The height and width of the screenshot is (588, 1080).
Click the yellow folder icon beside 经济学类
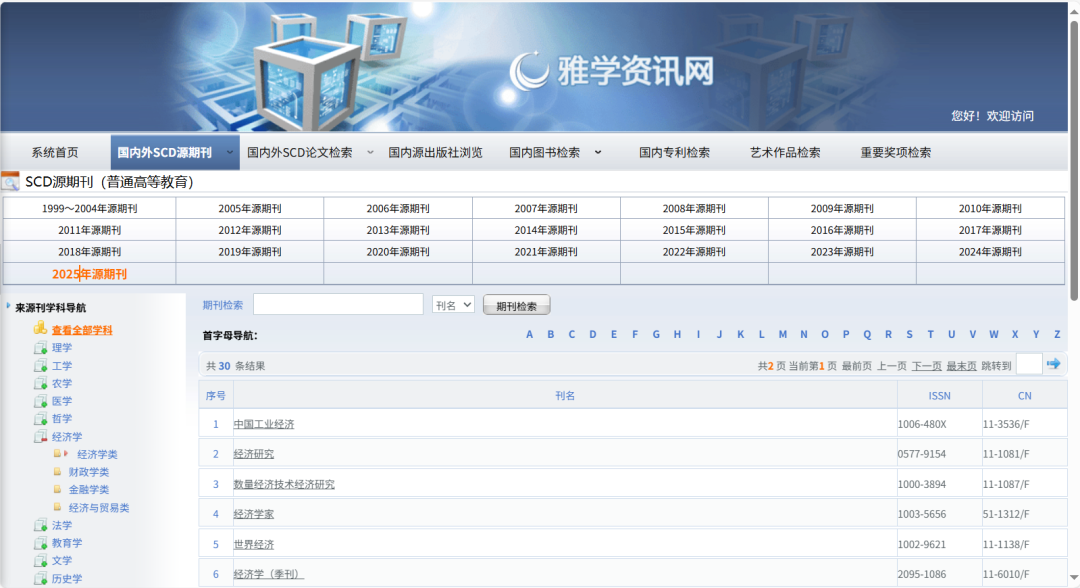[57, 453]
